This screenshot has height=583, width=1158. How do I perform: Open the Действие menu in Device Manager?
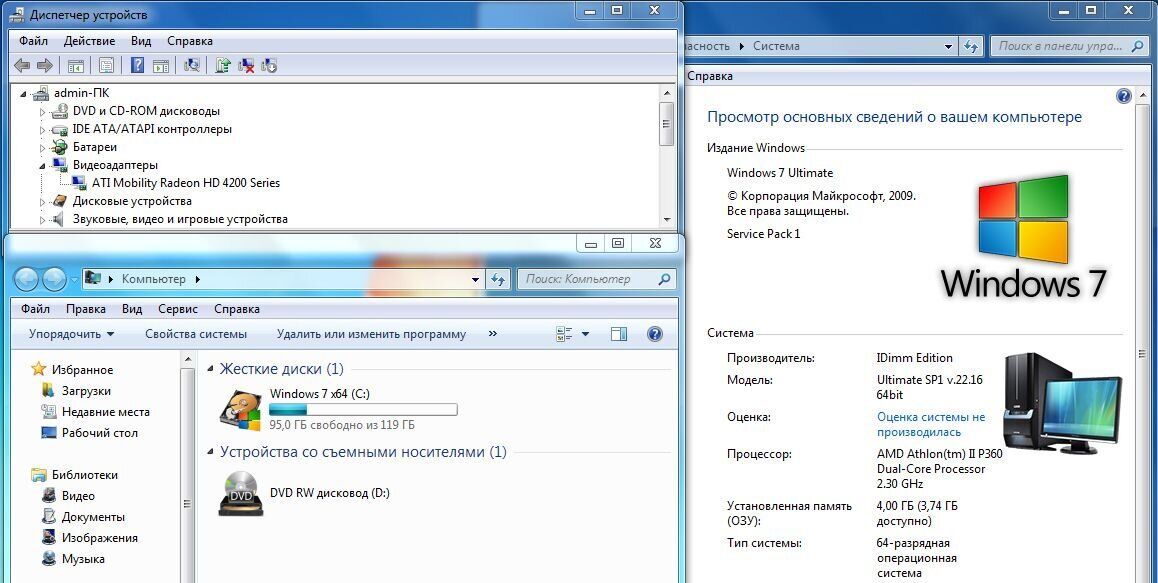[x=89, y=41]
